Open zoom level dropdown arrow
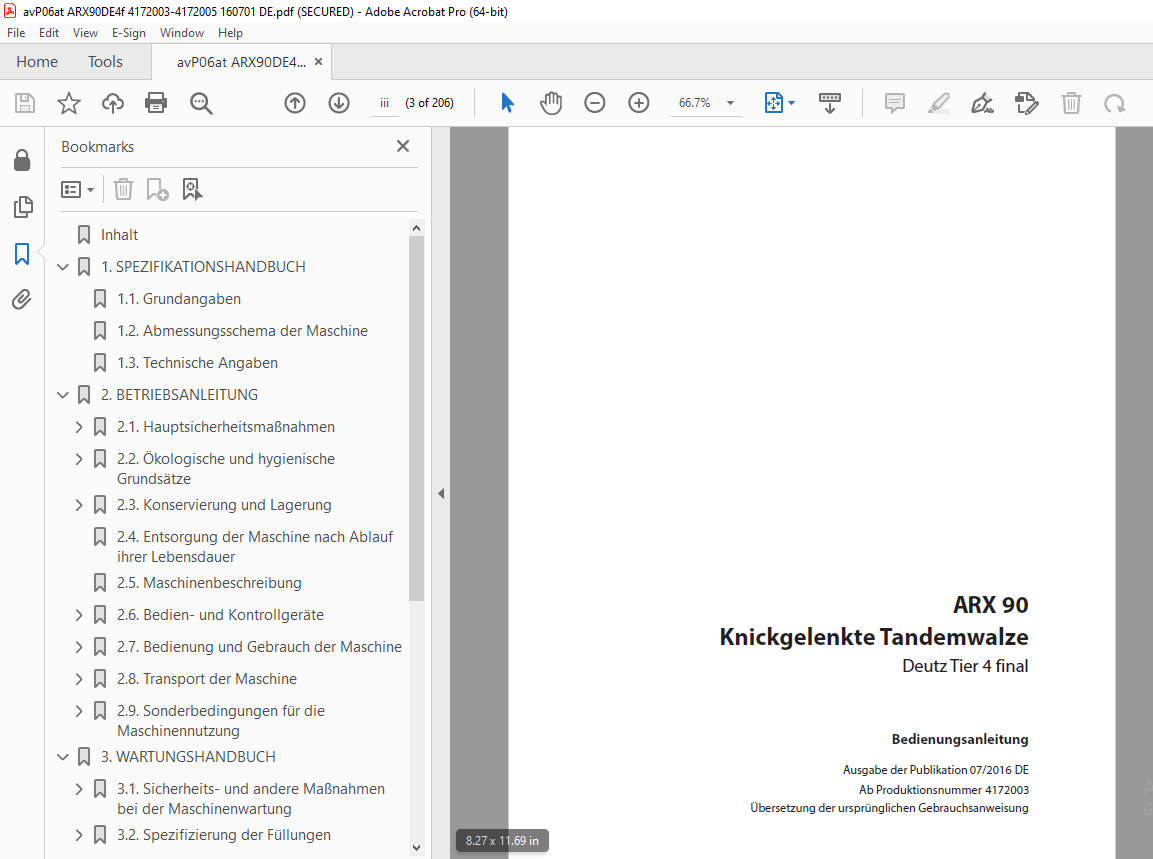 pyautogui.click(x=730, y=103)
